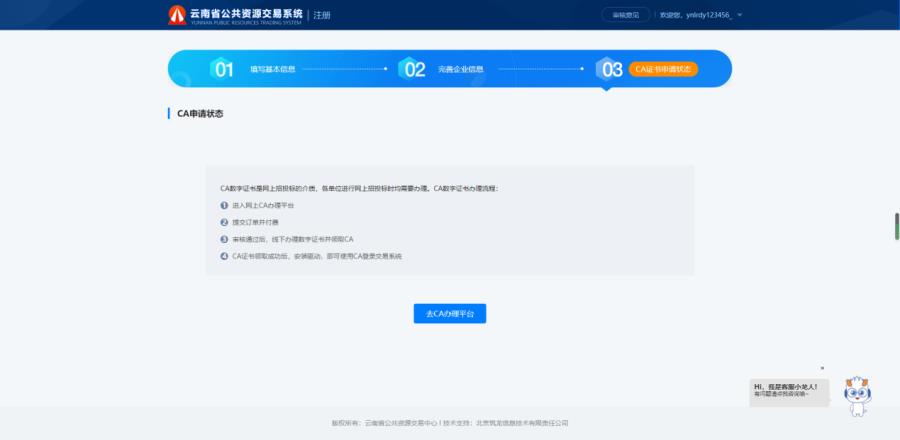Click the step text about 线下办理数字证书

(293, 239)
